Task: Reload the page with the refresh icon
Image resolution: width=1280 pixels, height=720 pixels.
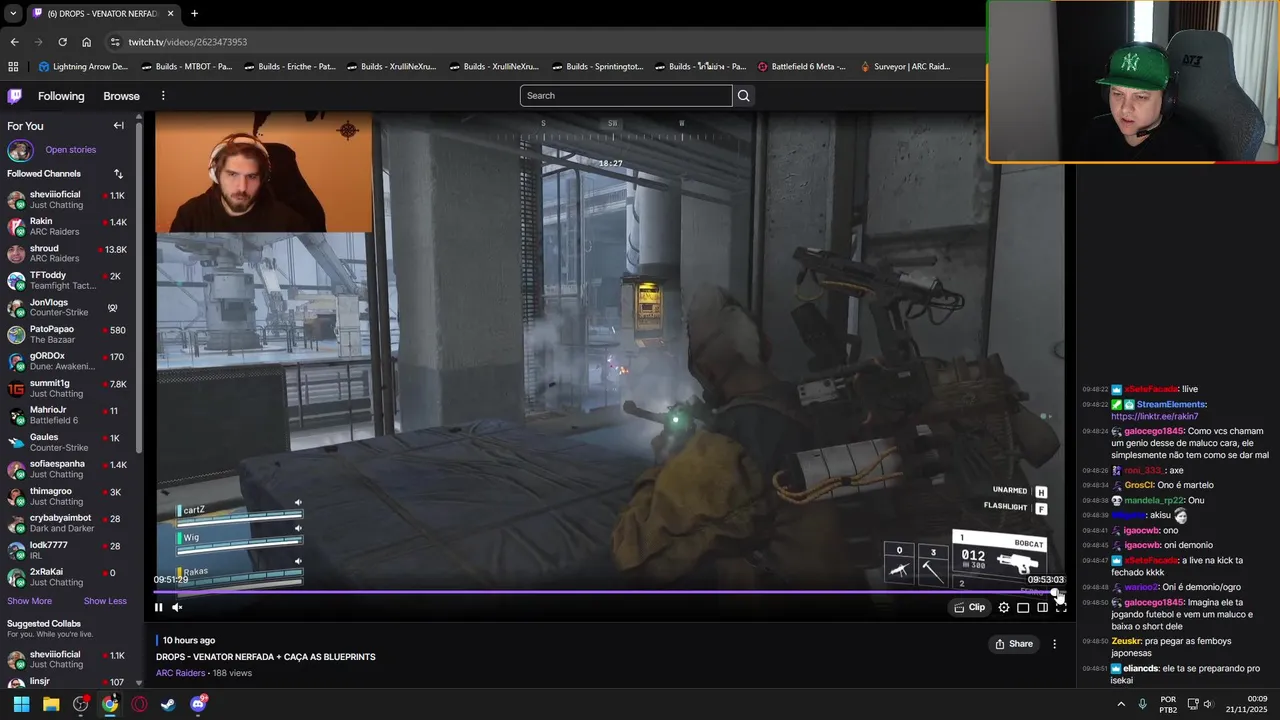Action: (62, 42)
